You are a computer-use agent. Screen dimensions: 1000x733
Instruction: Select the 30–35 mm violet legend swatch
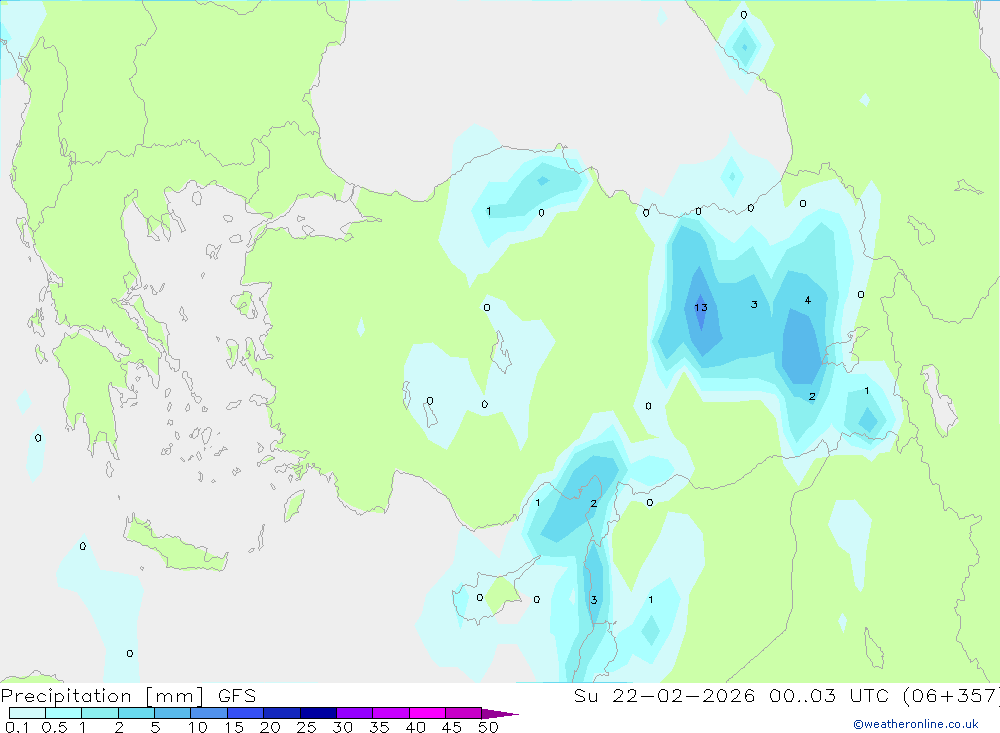355,713
